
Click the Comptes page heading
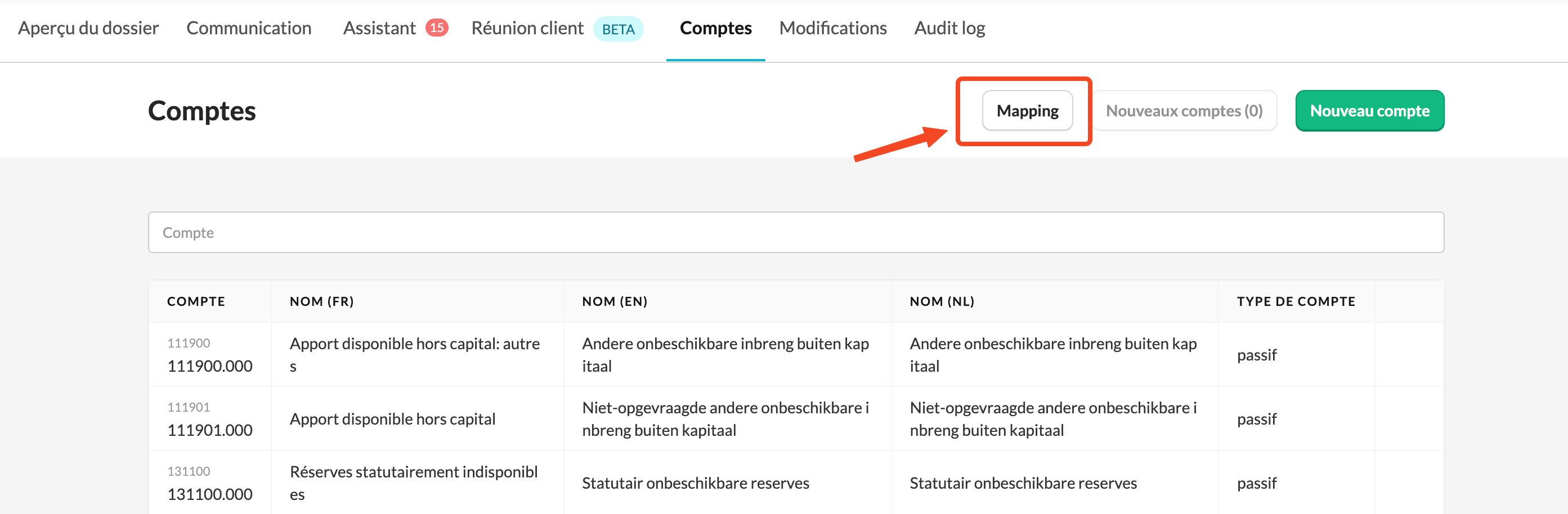pos(201,111)
